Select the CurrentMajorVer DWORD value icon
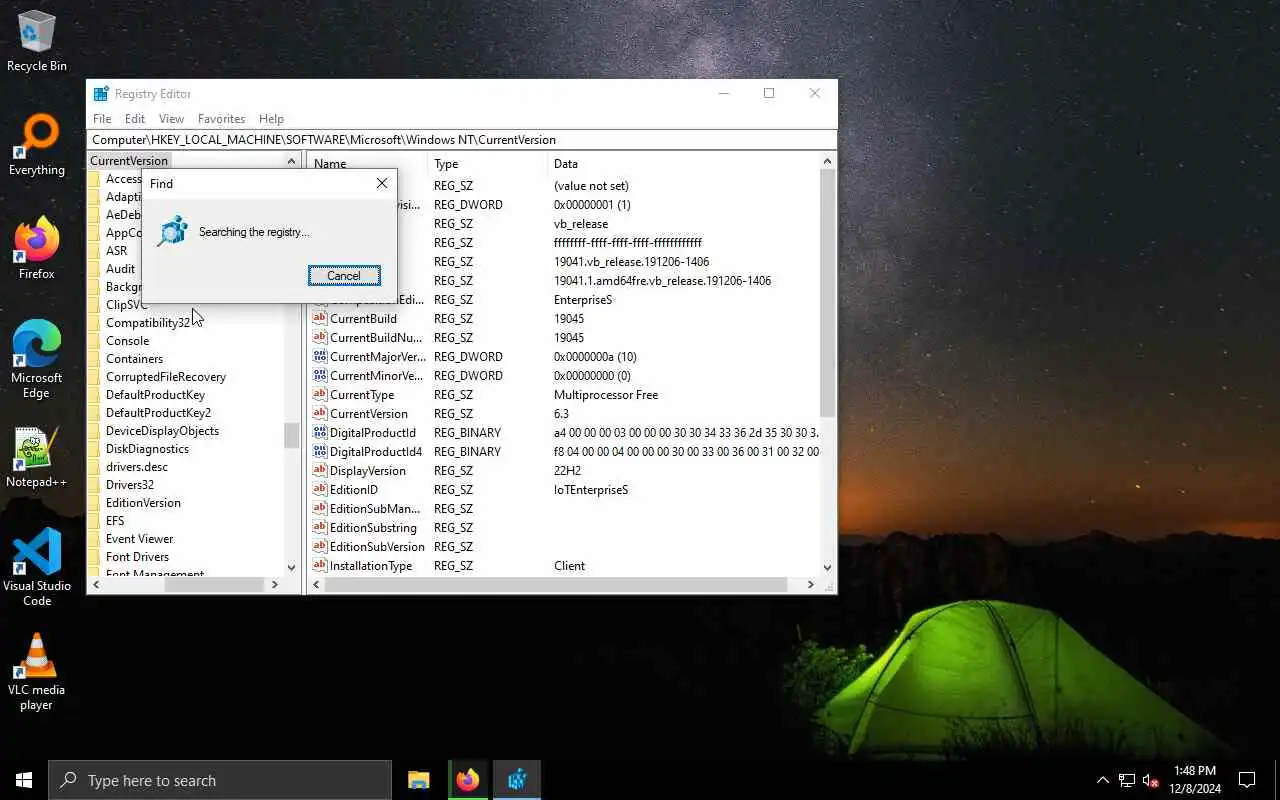Viewport: 1280px width, 800px height. coord(320,356)
